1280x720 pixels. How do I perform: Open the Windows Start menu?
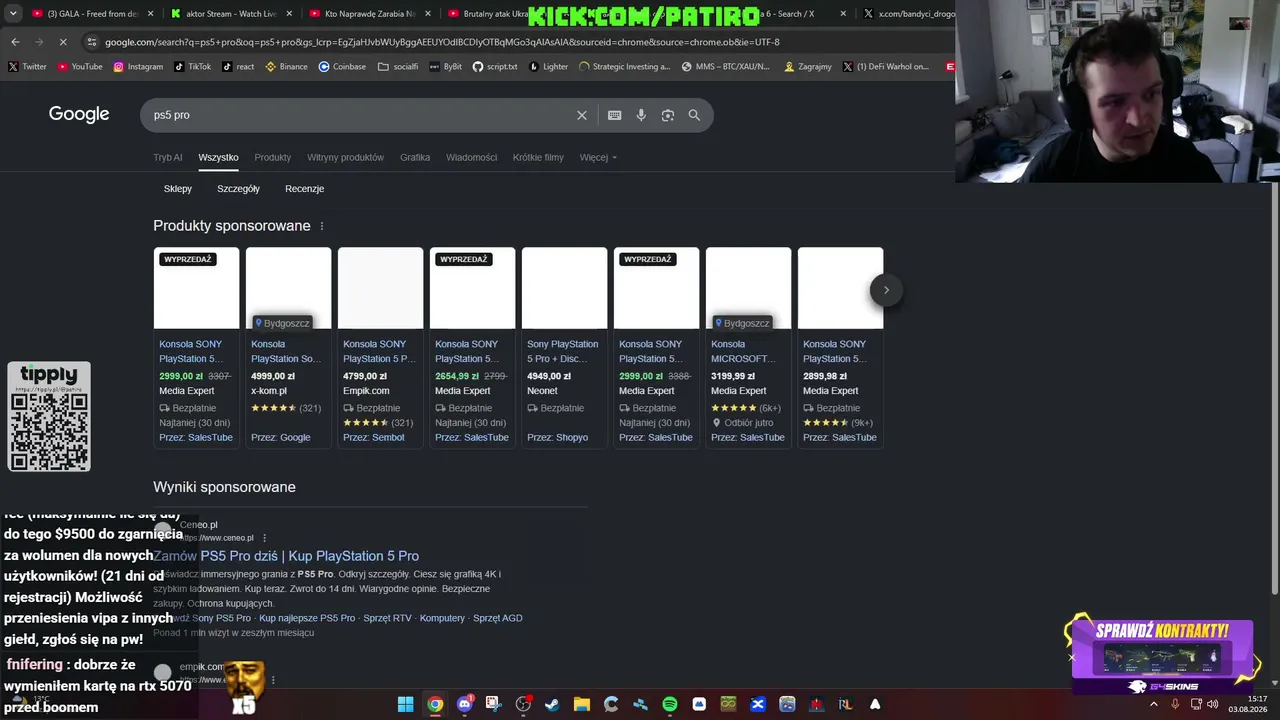coord(405,704)
